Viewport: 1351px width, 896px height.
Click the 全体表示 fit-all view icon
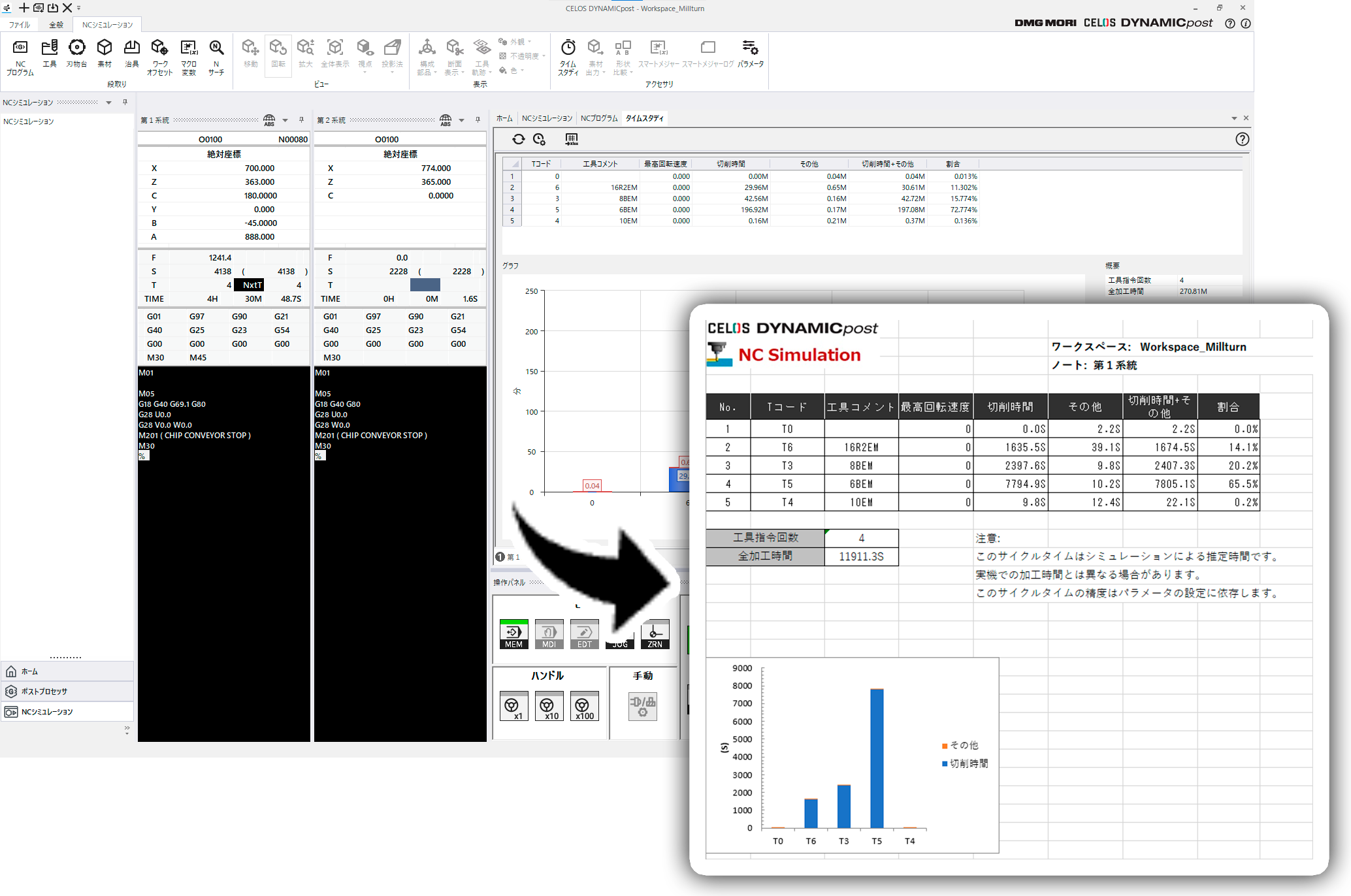335,54
